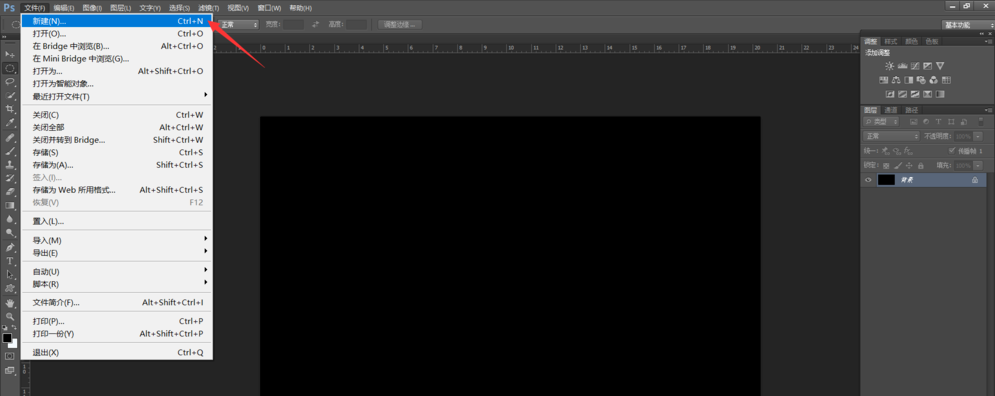This screenshot has width=995, height=396.
Task: Open the 滤镜(T) menu
Action: [208, 8]
